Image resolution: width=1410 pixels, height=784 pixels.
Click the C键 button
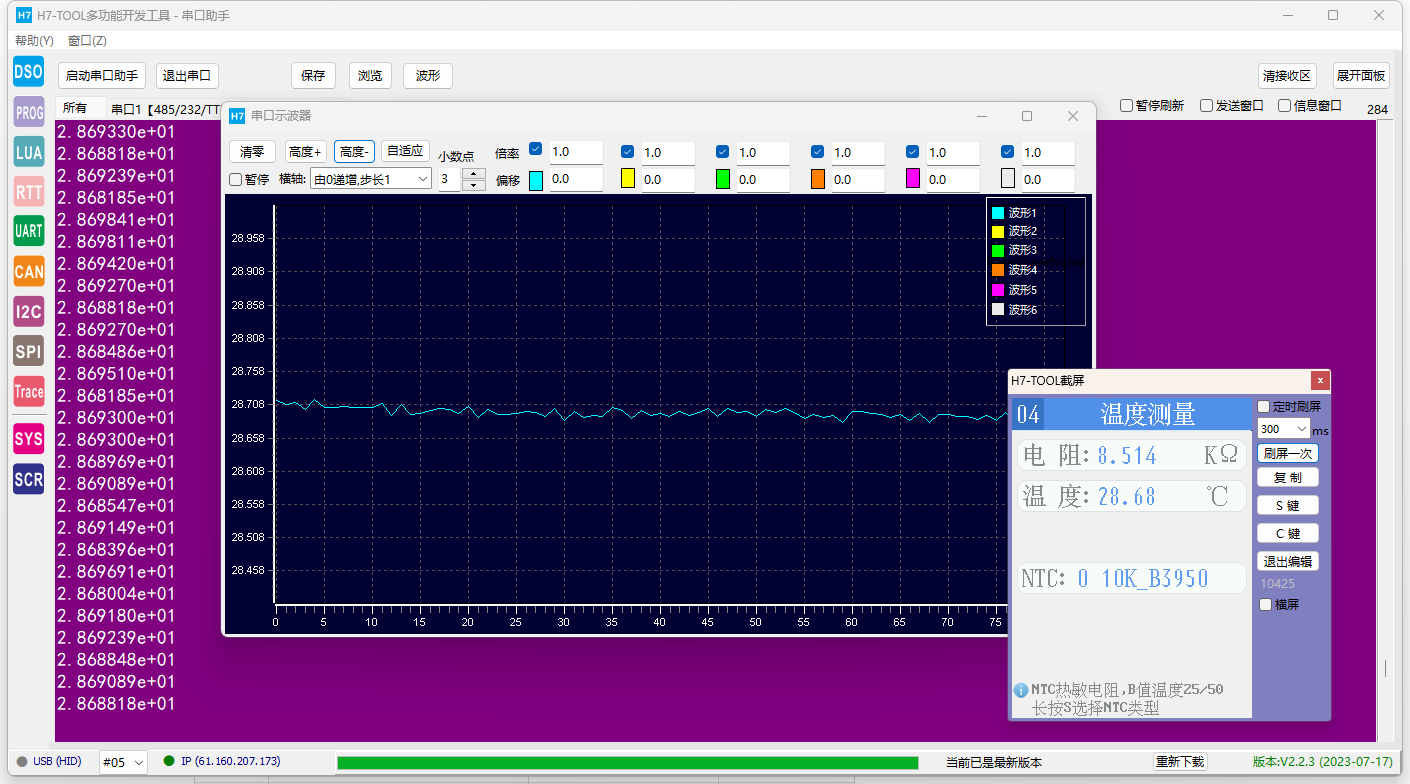click(x=1288, y=534)
